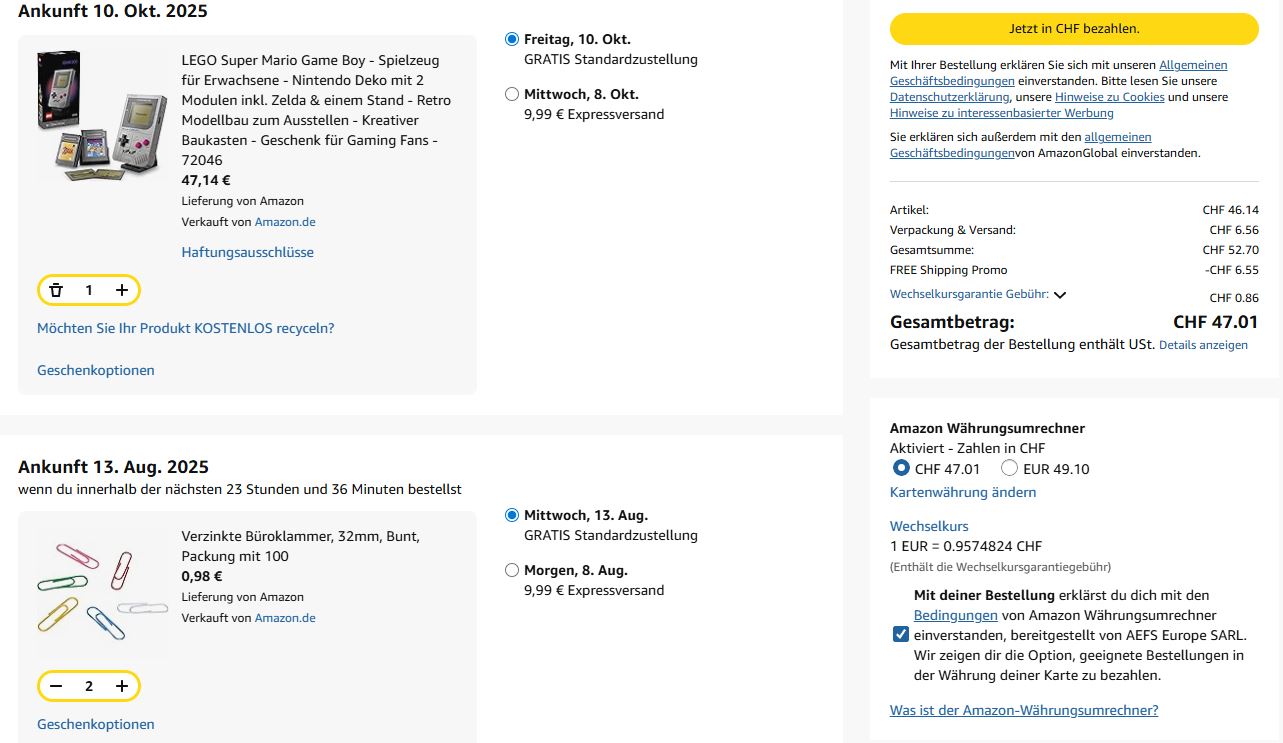1283x743 pixels.
Task: Increase LEGO Game Boy quantity with plus
Action: click(122, 290)
